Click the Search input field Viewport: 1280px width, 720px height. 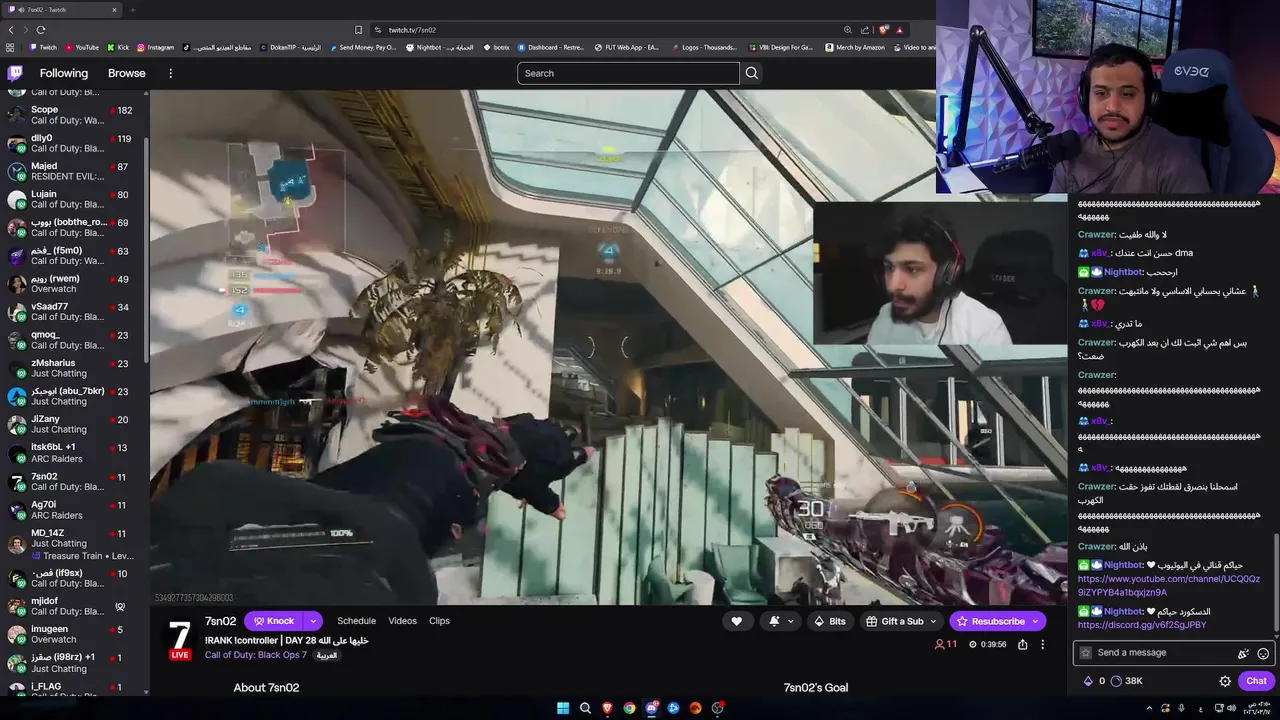[628, 73]
